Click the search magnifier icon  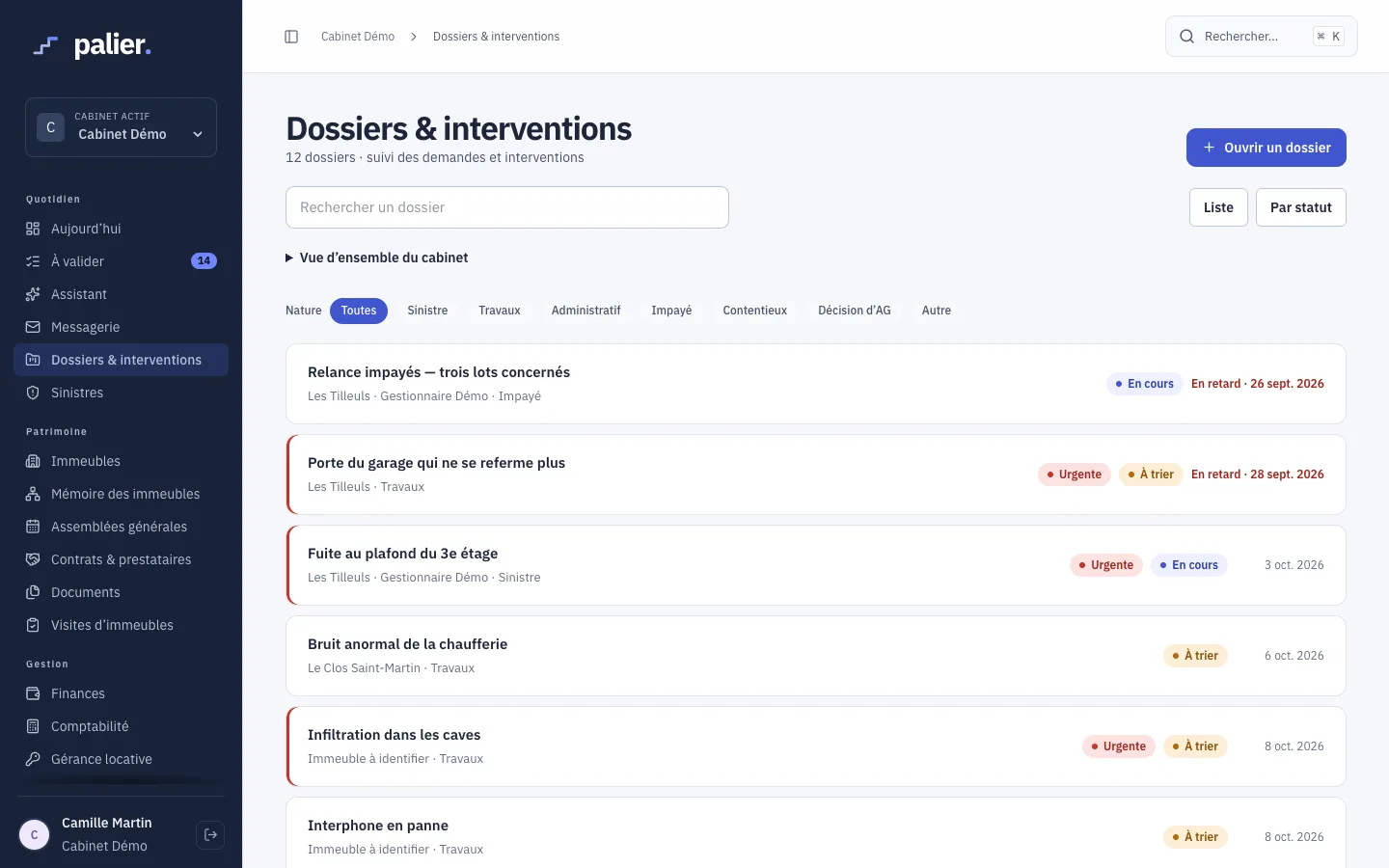click(1187, 37)
